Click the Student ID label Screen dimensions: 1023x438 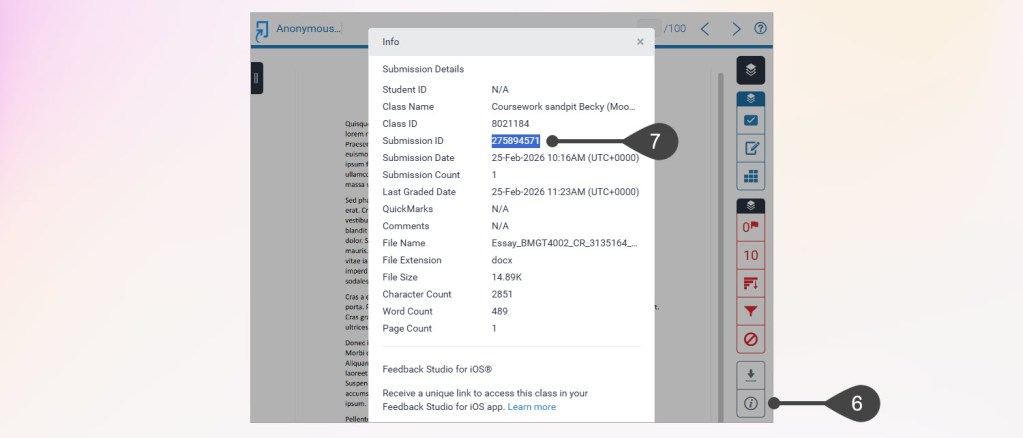[x=405, y=89]
